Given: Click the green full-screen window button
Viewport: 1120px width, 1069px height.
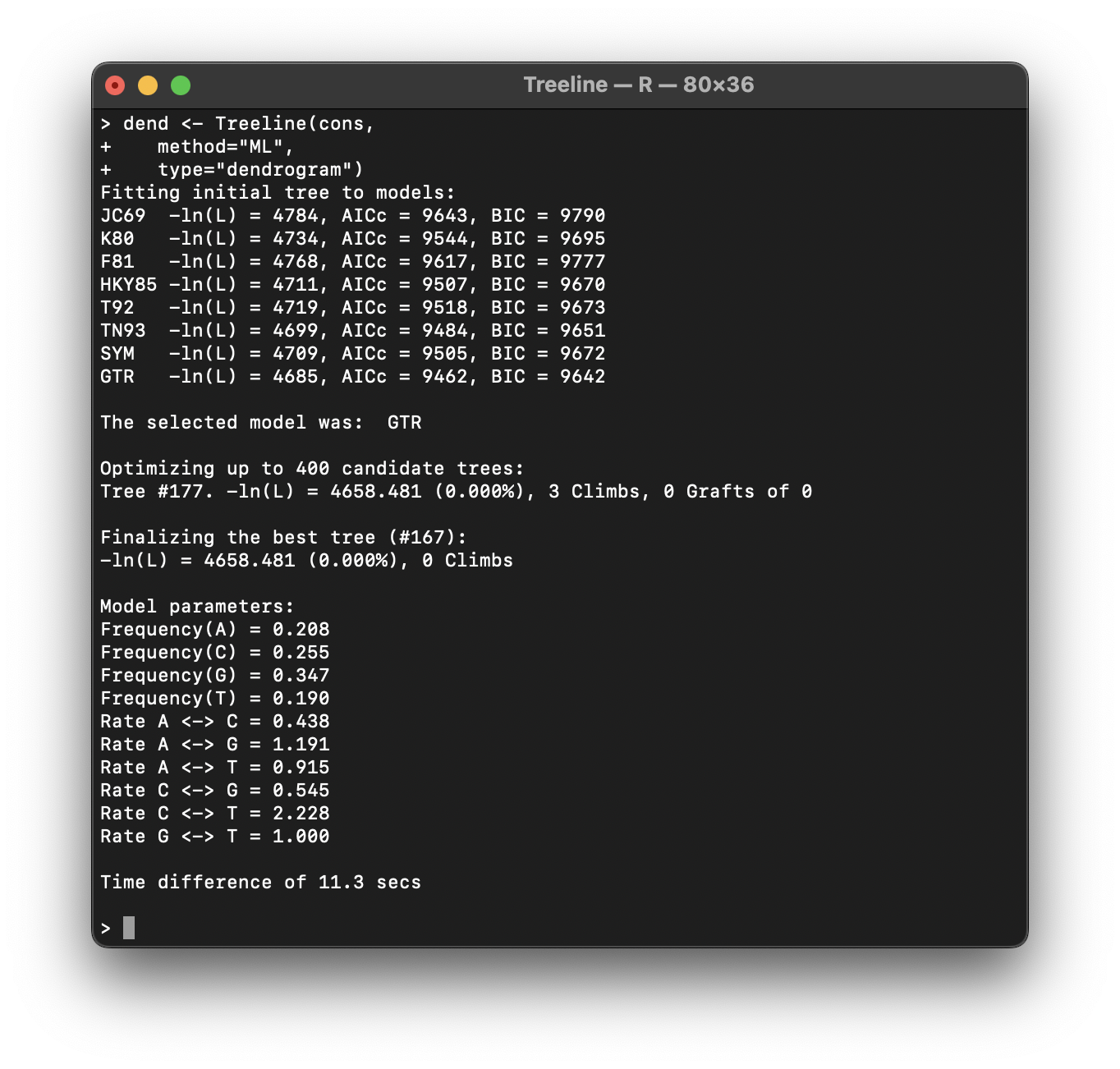Looking at the screenshot, I should point(181,85).
